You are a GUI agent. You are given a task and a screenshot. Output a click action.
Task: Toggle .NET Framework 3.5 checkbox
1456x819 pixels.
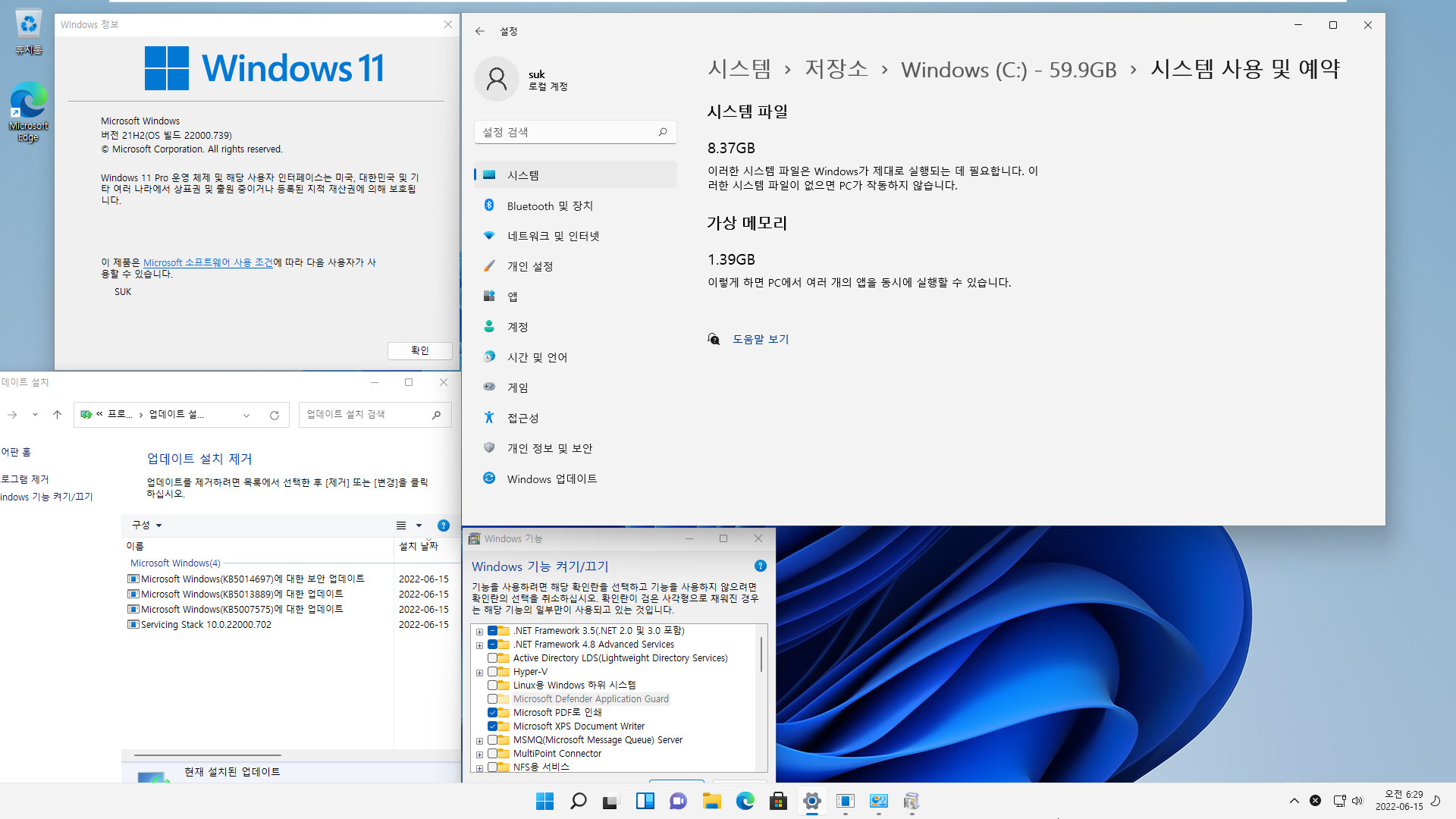(x=492, y=631)
